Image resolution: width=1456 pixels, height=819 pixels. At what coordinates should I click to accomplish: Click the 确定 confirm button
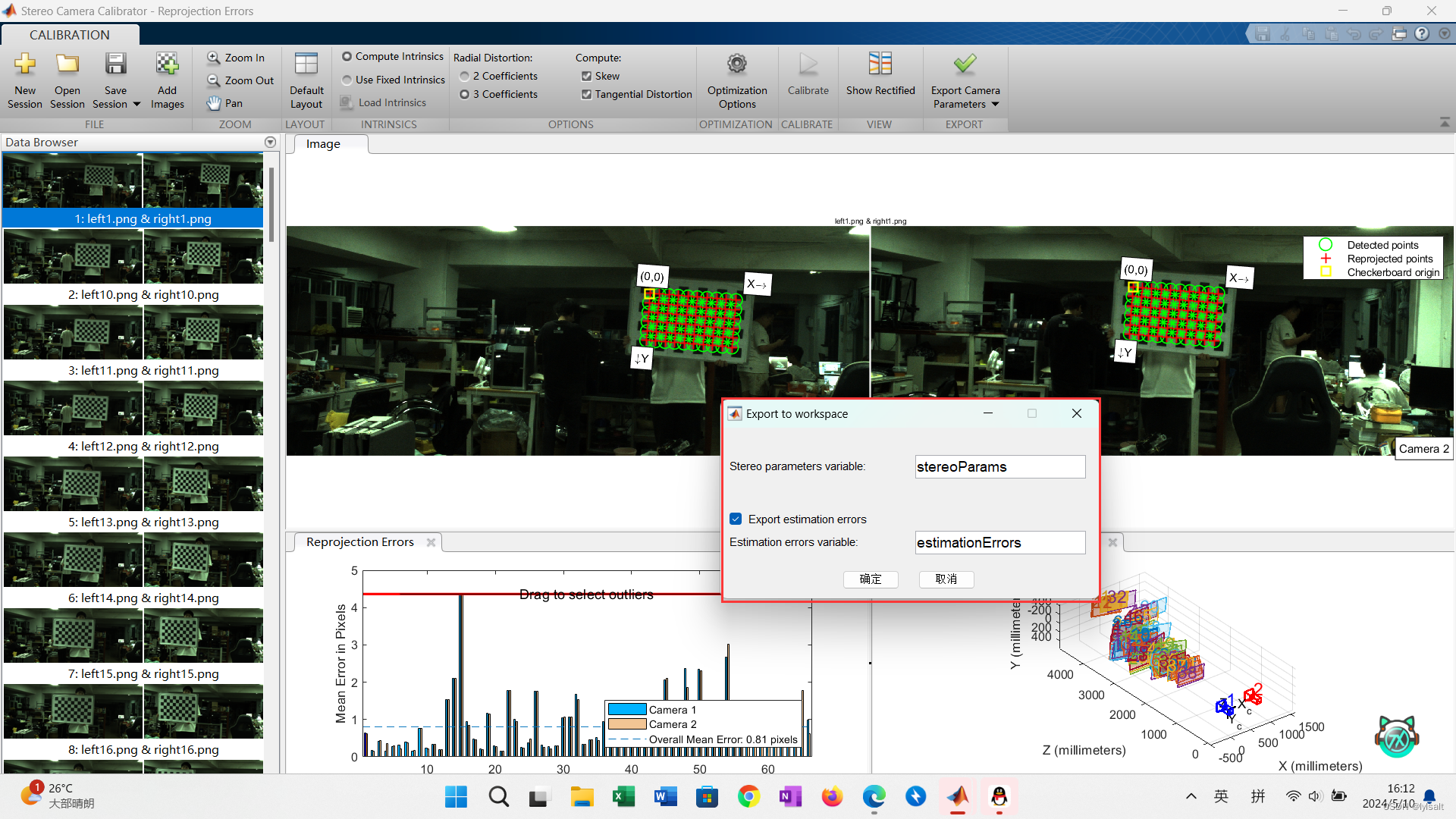coord(871,579)
